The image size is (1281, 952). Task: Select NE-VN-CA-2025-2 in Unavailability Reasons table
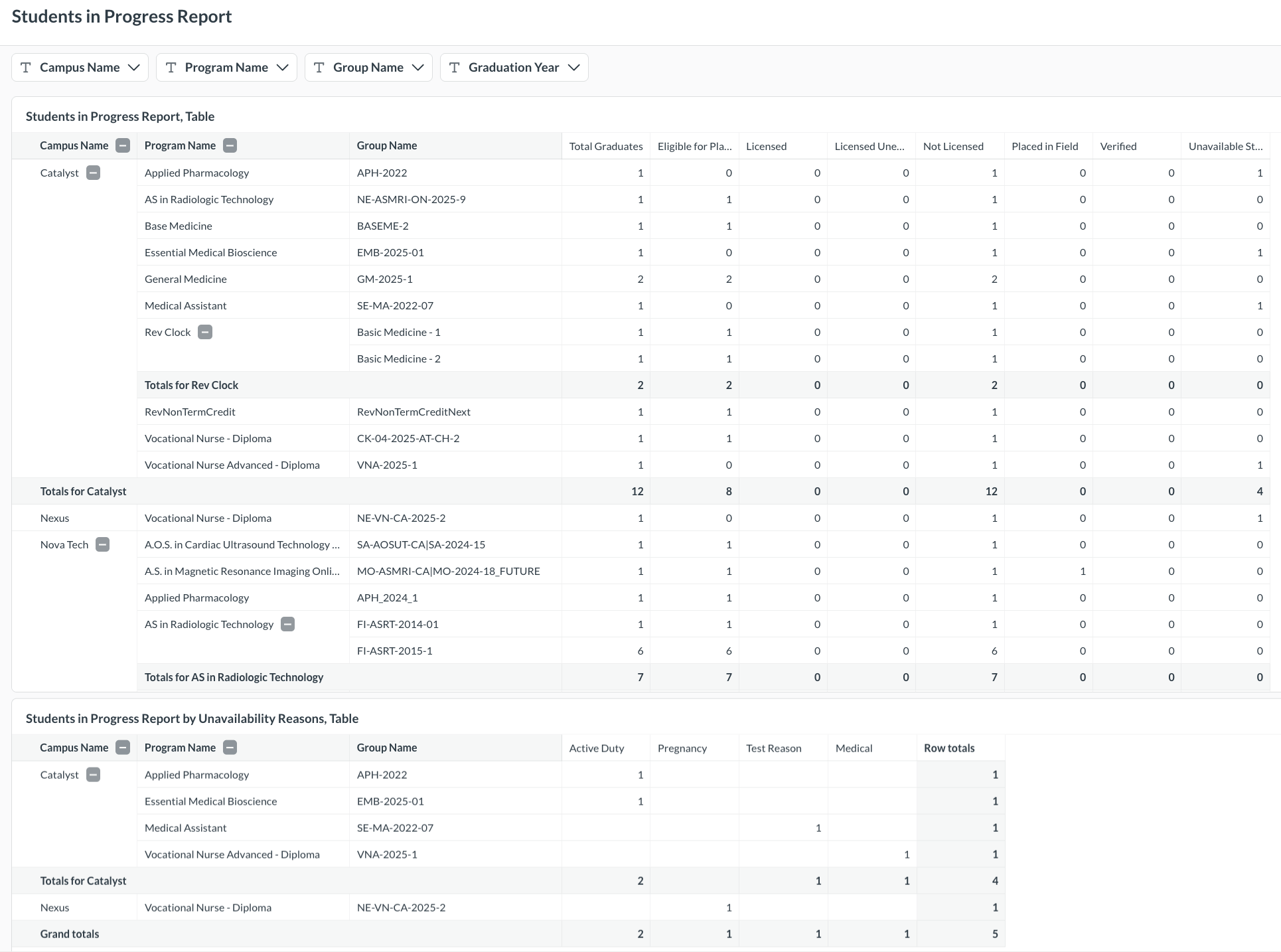(455, 908)
